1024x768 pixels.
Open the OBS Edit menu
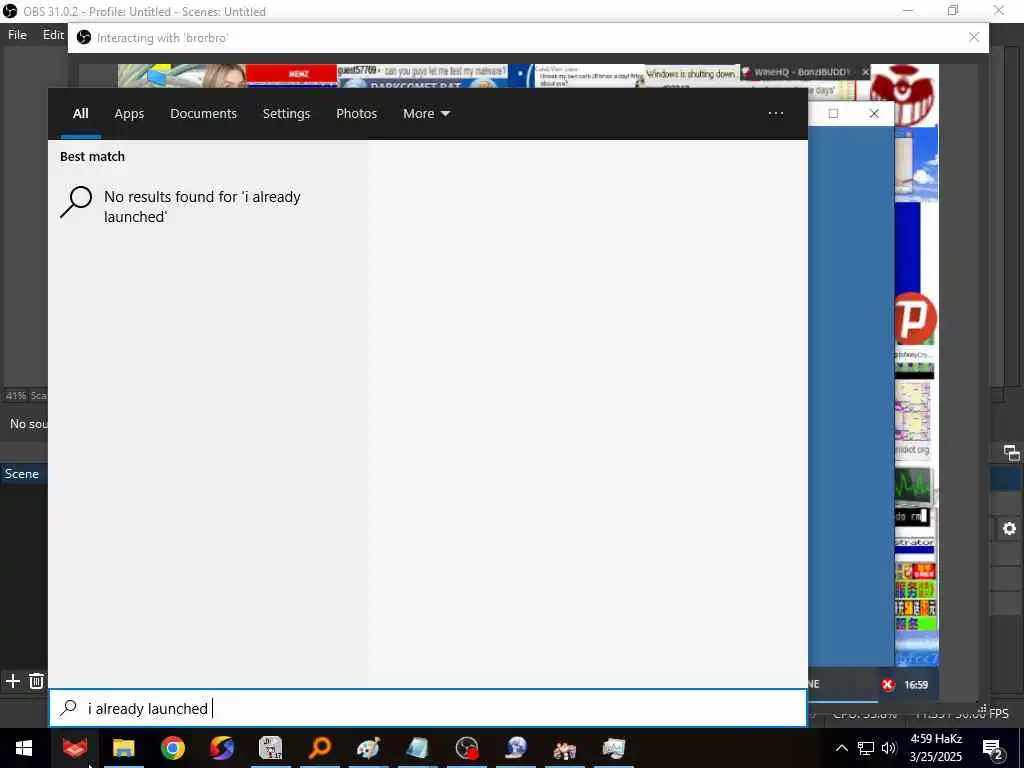coord(53,35)
